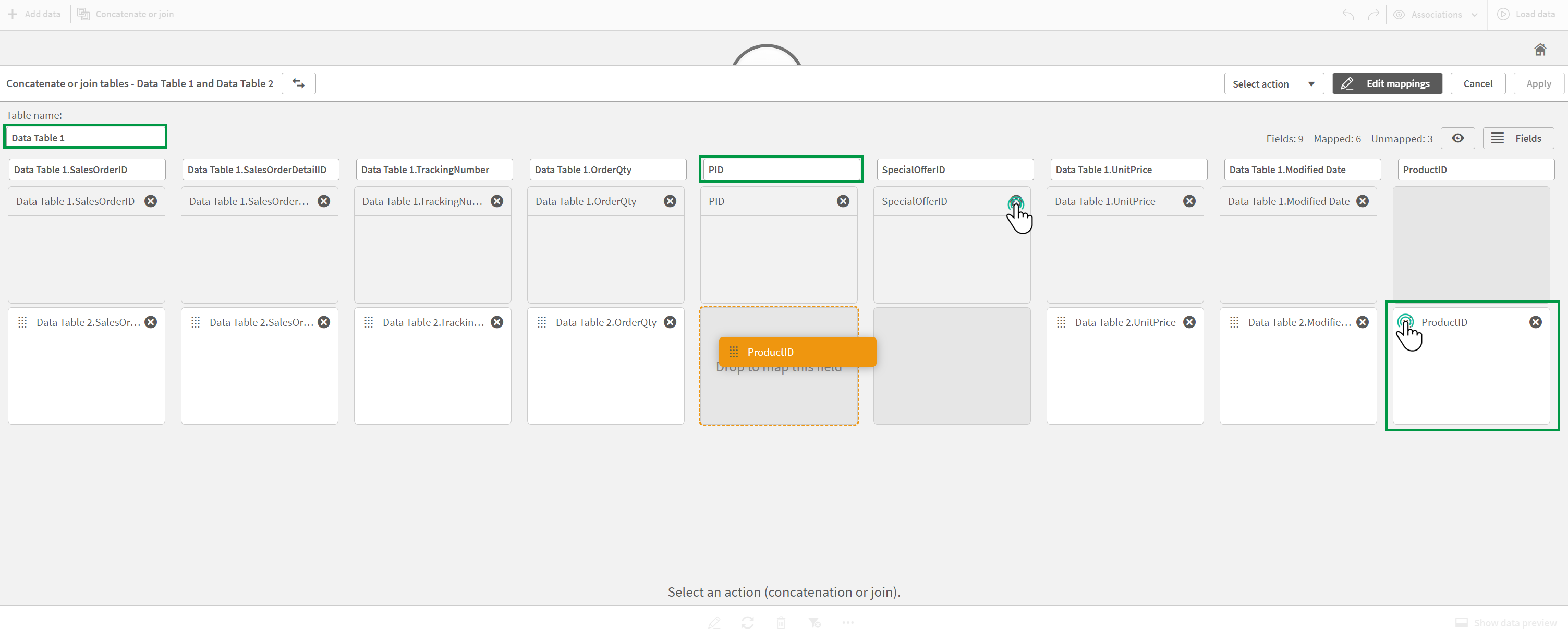Click the Add data icon button
Image resolution: width=1568 pixels, height=640 pixels.
[x=12, y=14]
